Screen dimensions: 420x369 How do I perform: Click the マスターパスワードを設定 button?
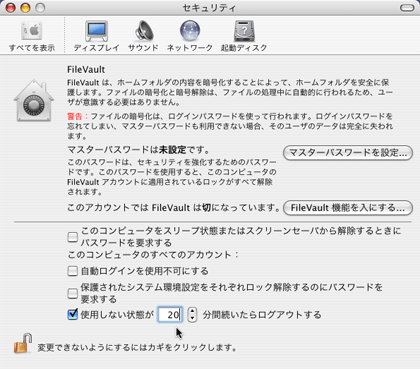[348, 153]
